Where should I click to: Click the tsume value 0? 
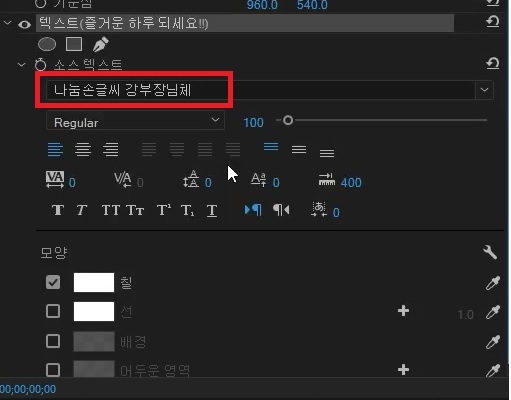coord(336,213)
